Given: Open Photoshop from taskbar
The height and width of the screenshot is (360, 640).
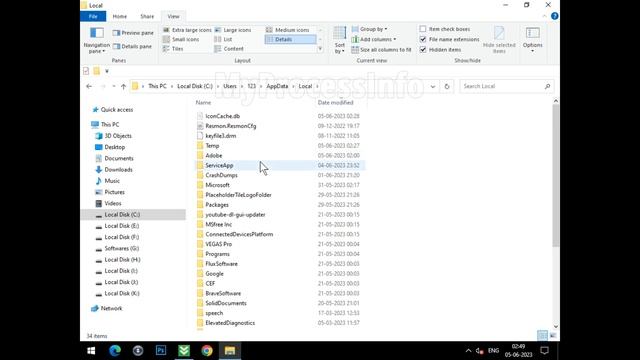Looking at the screenshot, I should click(x=161, y=351).
